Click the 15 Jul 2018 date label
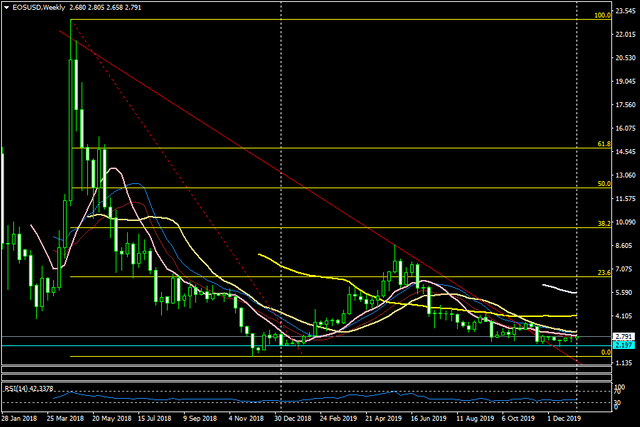The height and width of the screenshot is (427, 640). [x=154, y=418]
